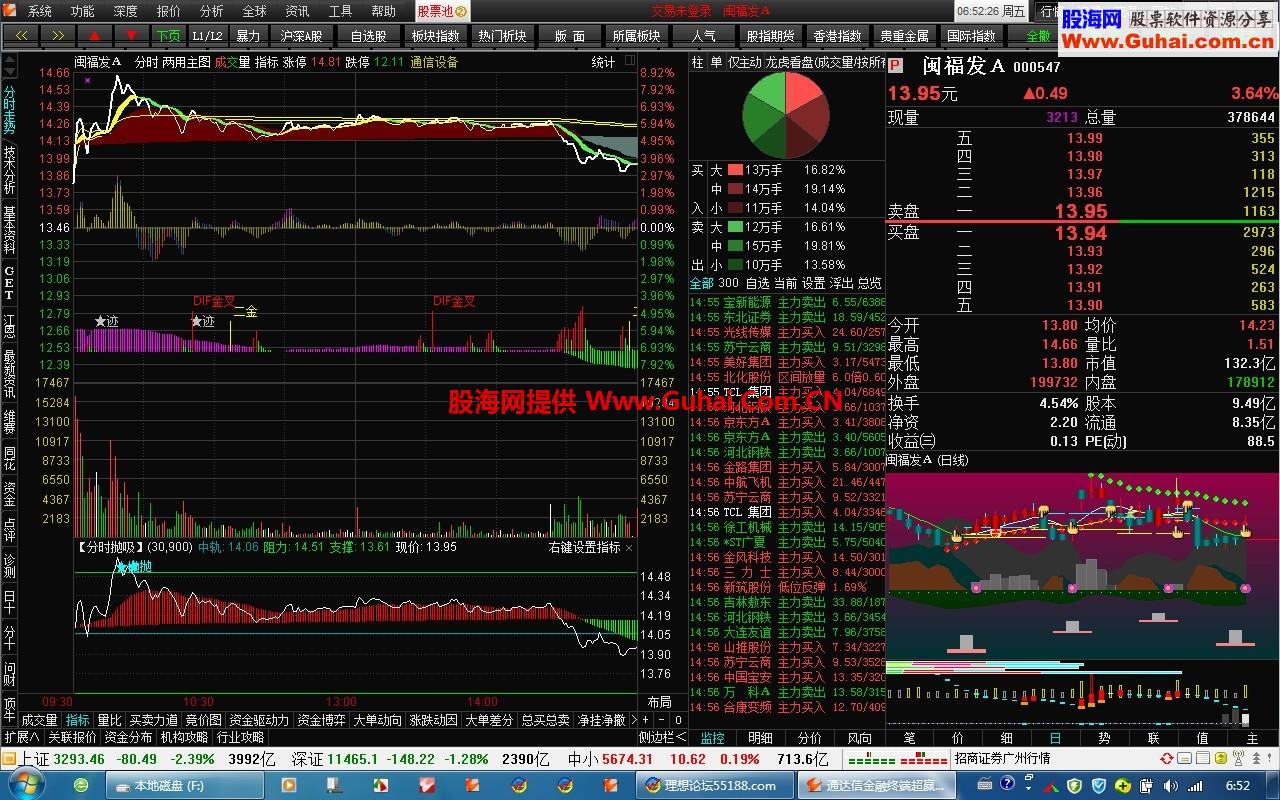The height and width of the screenshot is (800, 1280).
Task: Click the red down arrow toolbar button
Action: [x=132, y=36]
